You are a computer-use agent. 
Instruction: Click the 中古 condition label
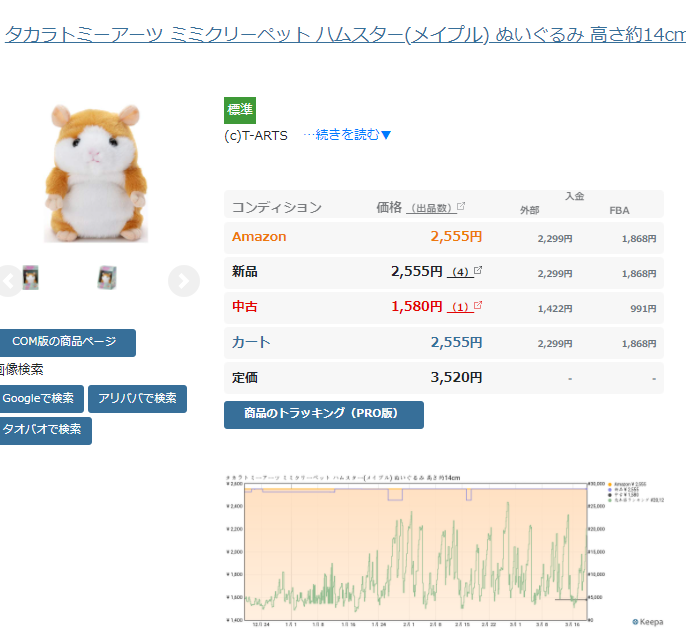point(245,307)
